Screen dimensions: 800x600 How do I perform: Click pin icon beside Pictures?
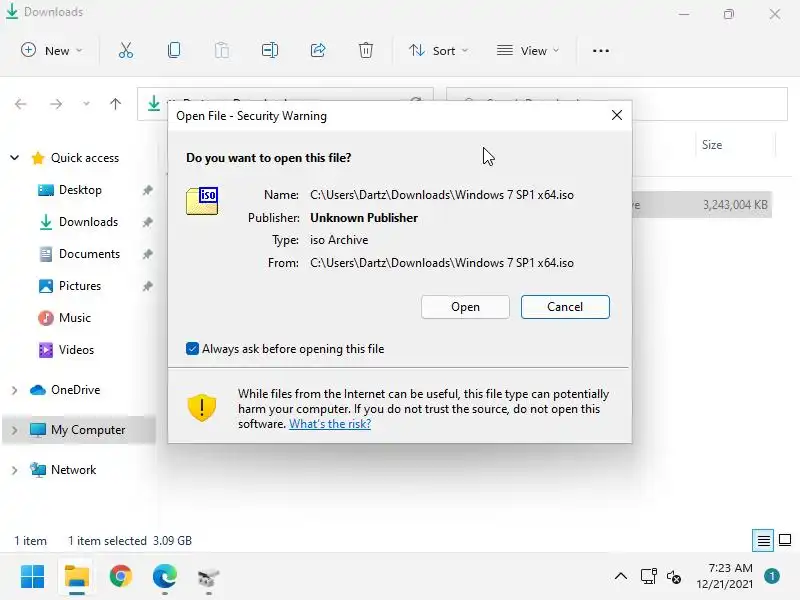point(147,286)
